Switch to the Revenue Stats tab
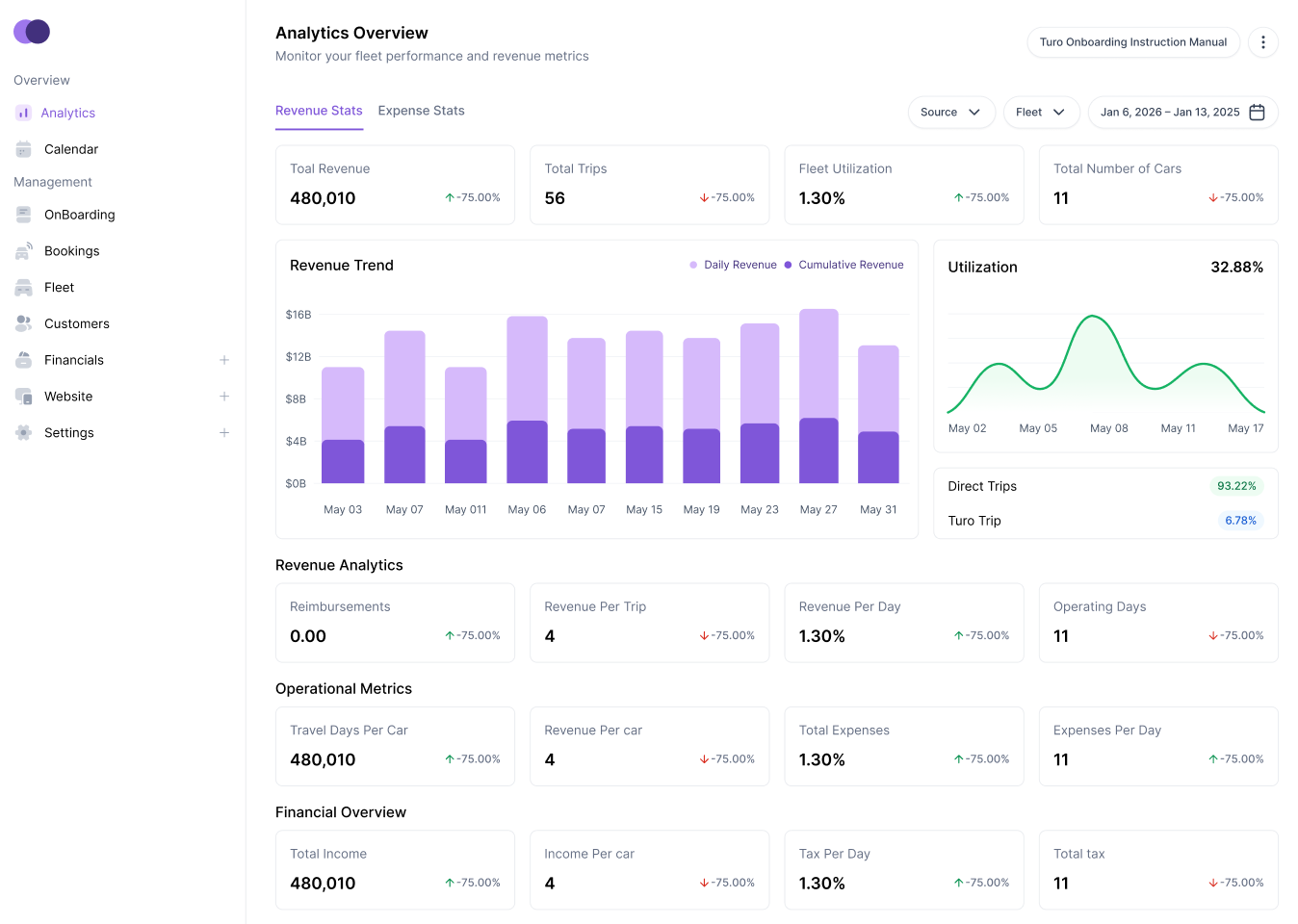This screenshot has height=924, width=1298. [x=319, y=112]
